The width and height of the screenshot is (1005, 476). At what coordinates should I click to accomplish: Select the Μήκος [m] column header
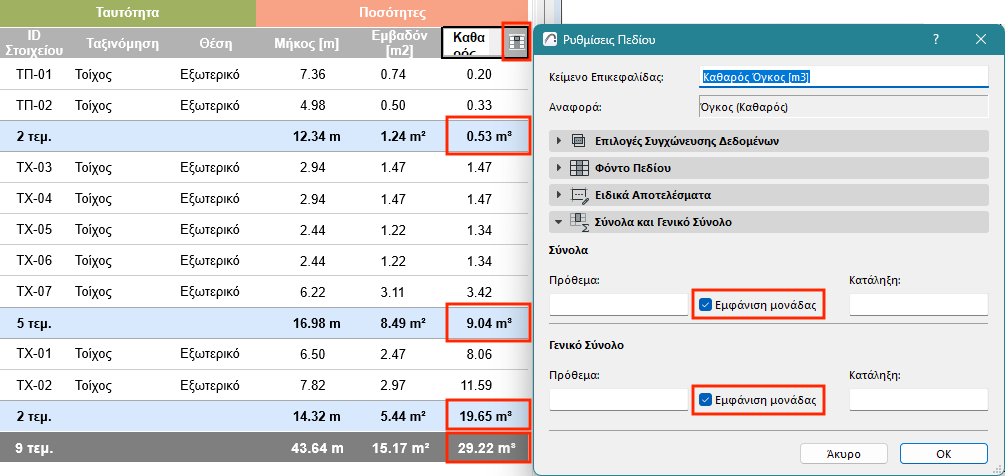coord(306,44)
